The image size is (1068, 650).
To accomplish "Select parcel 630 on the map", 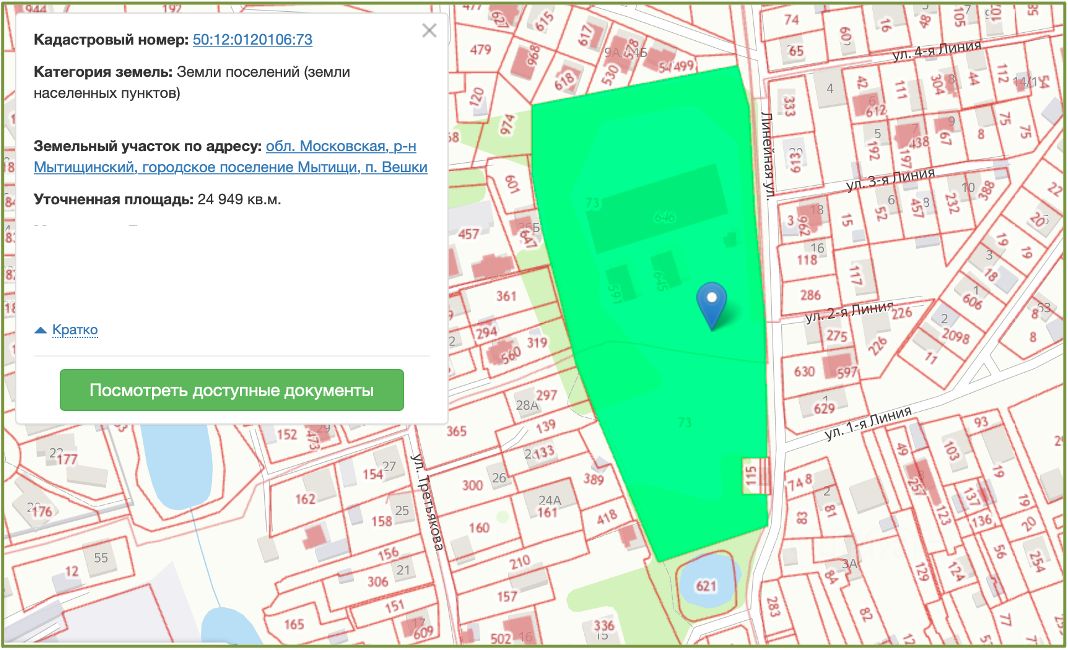I will point(804,371).
